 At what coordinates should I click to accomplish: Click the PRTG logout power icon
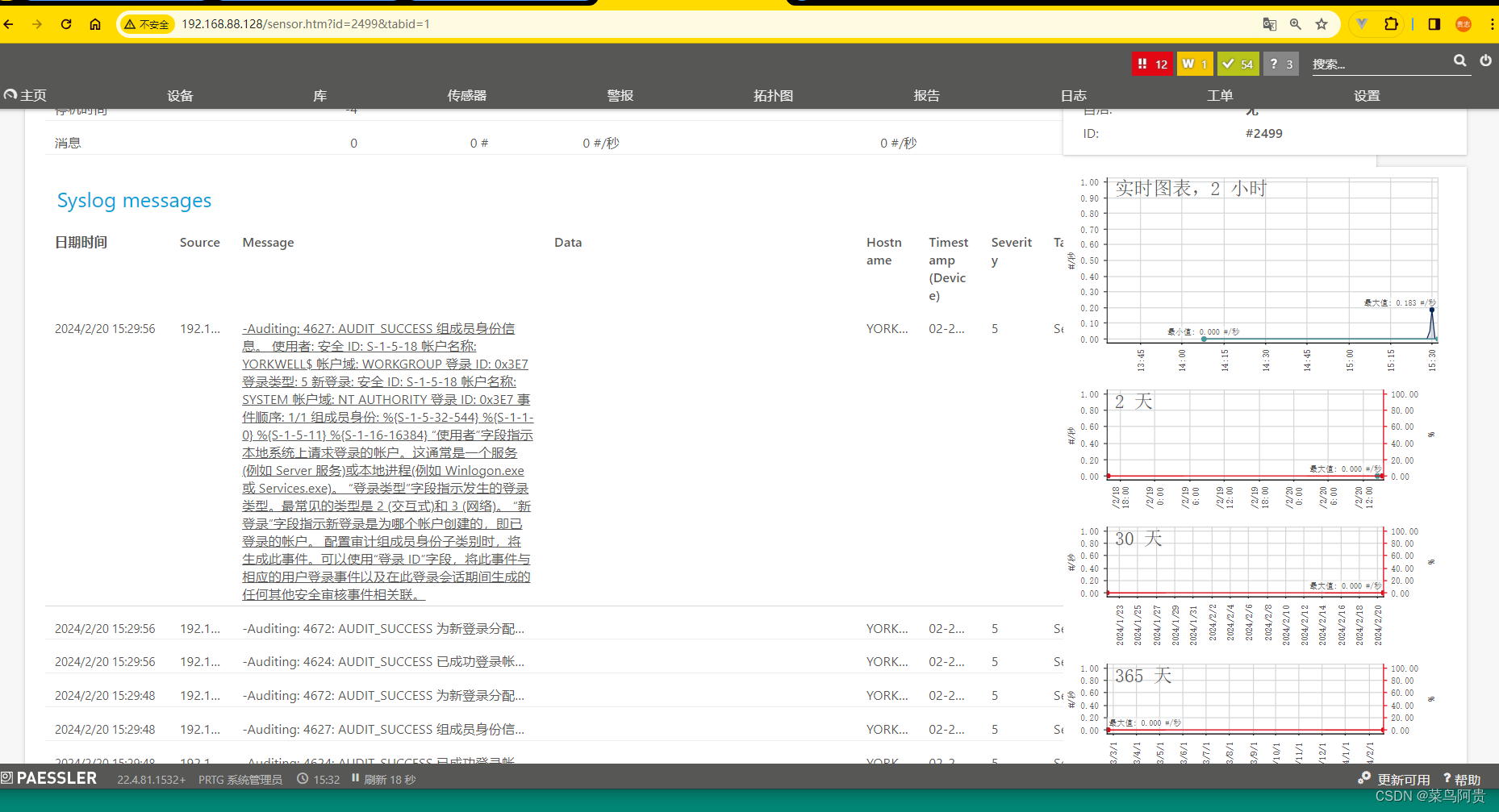tap(1485, 60)
